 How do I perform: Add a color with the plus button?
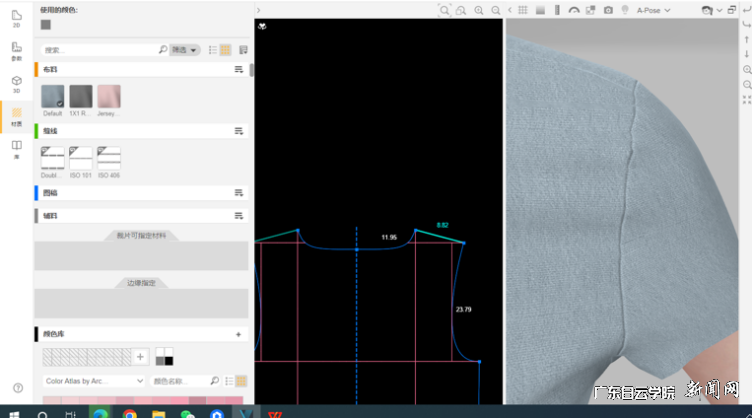(140, 356)
